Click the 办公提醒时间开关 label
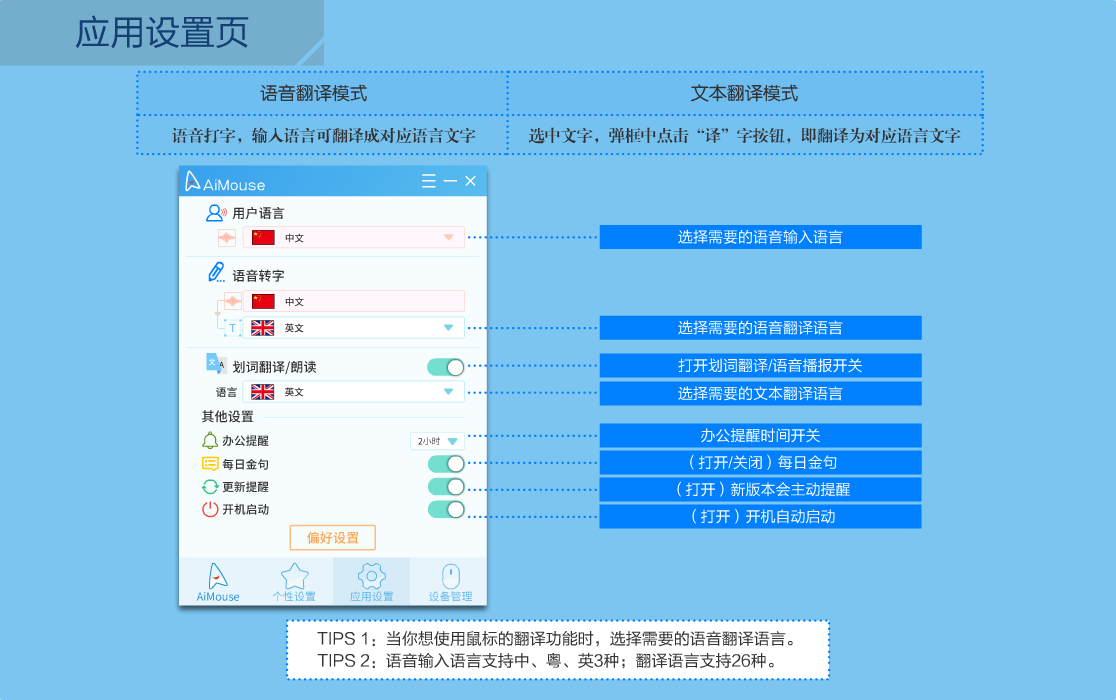Viewport: 1116px width, 700px height. (760, 435)
